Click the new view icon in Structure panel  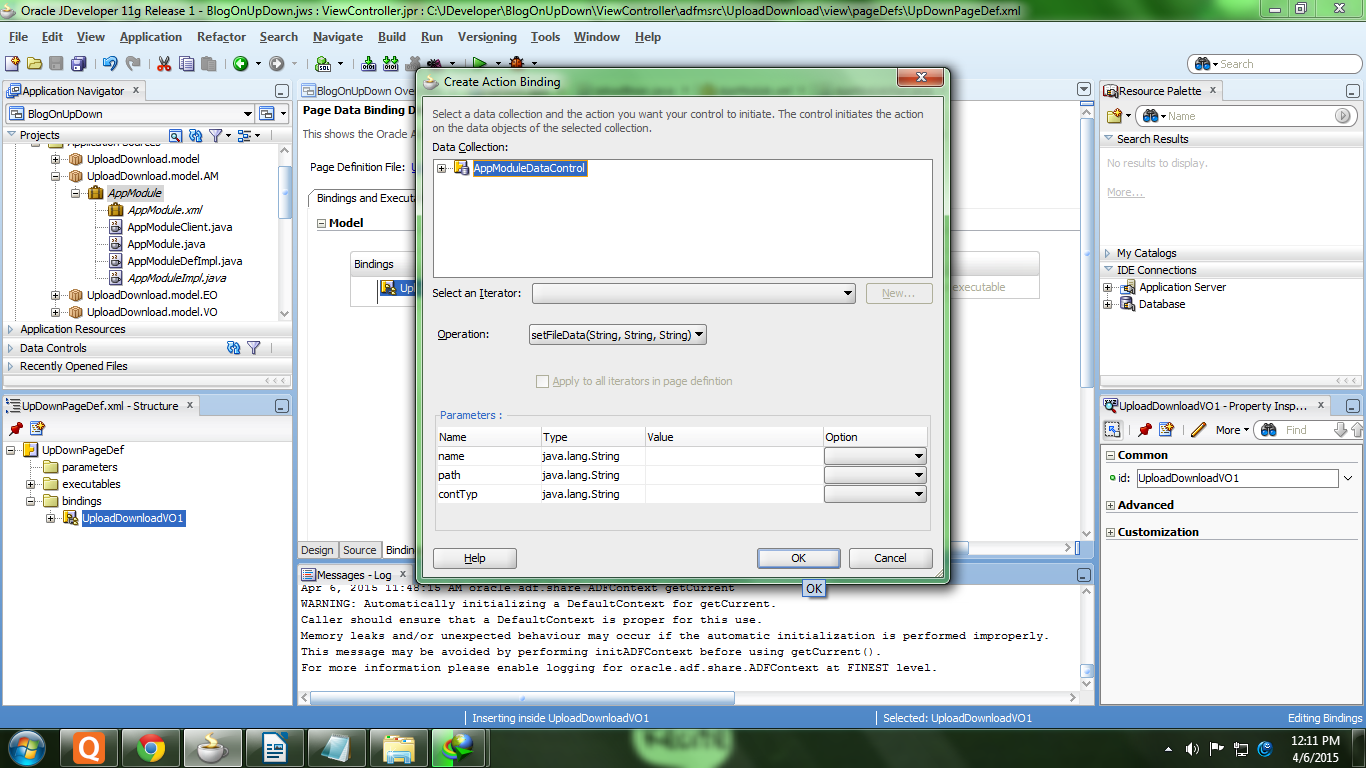pyautogui.click(x=37, y=428)
